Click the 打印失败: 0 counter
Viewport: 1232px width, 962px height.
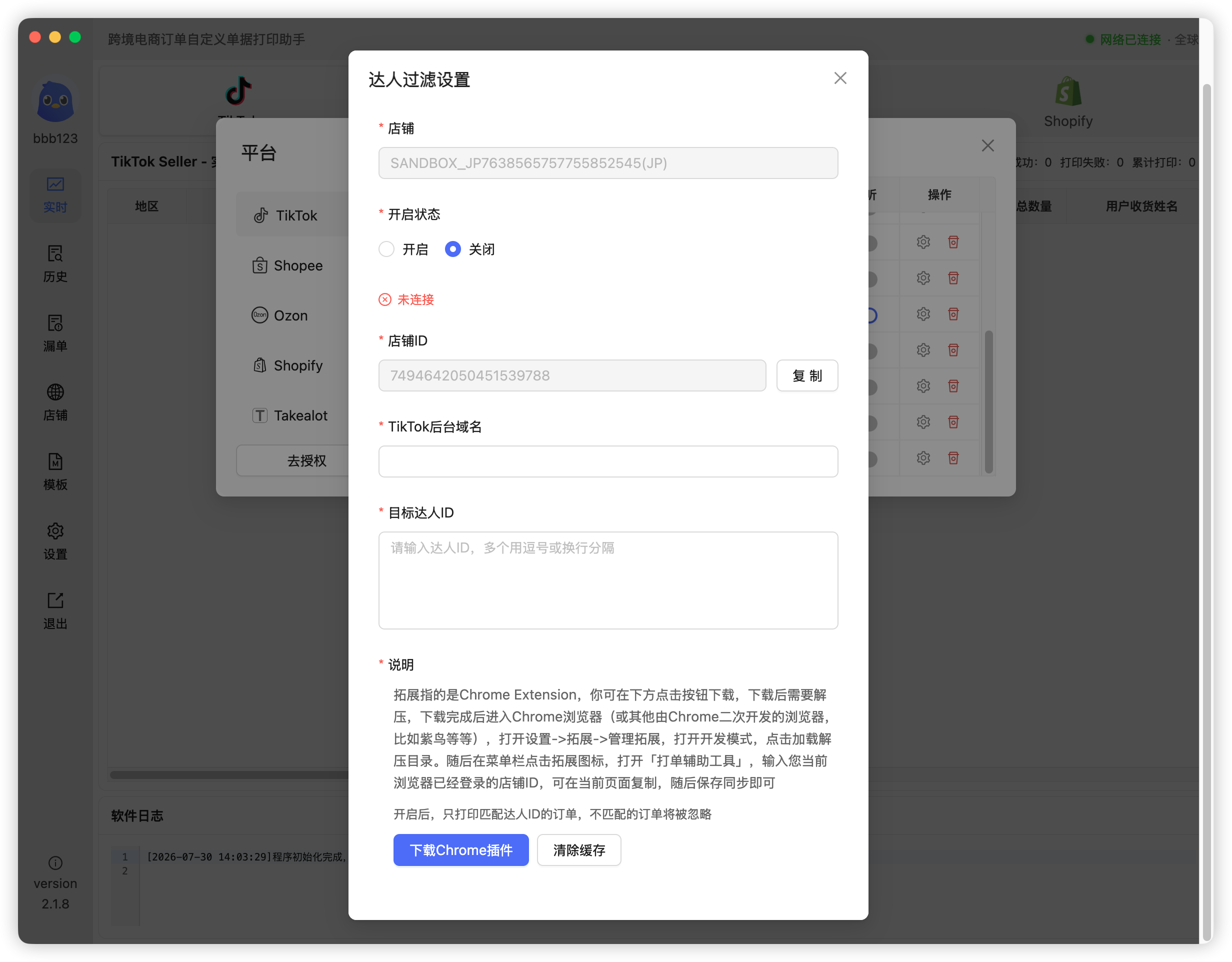(1091, 162)
